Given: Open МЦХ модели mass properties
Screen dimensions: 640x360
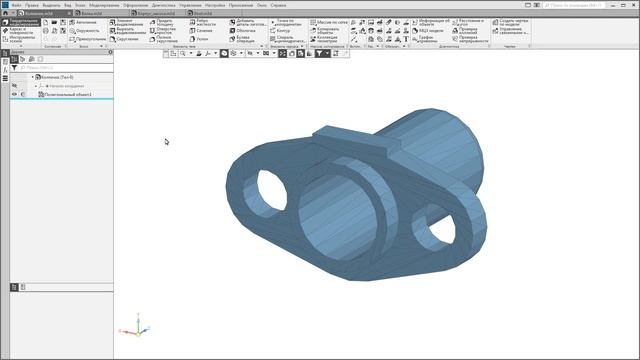Looking at the screenshot, I should (428, 31).
